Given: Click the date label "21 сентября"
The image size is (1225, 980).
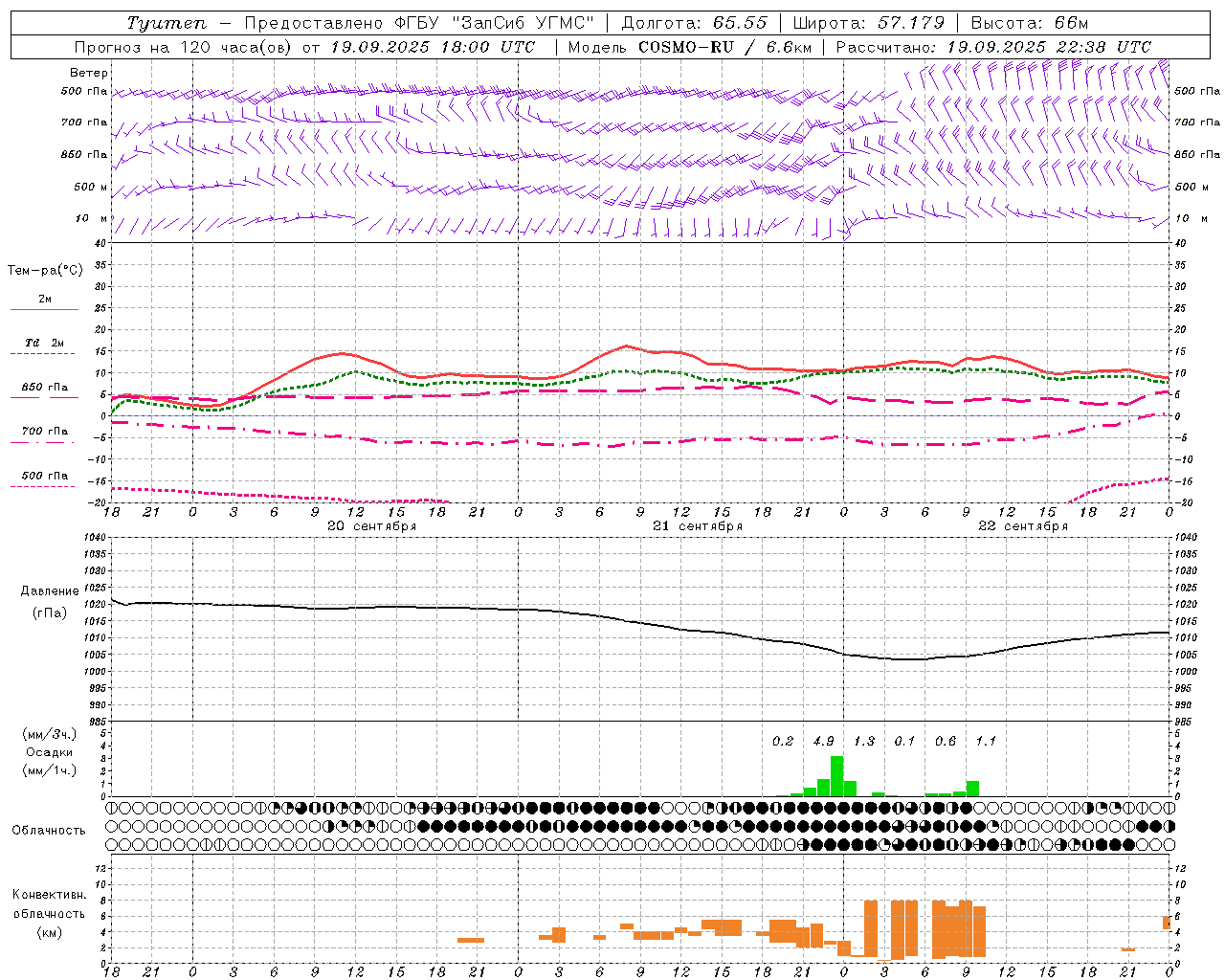Looking at the screenshot, I should 698,526.
